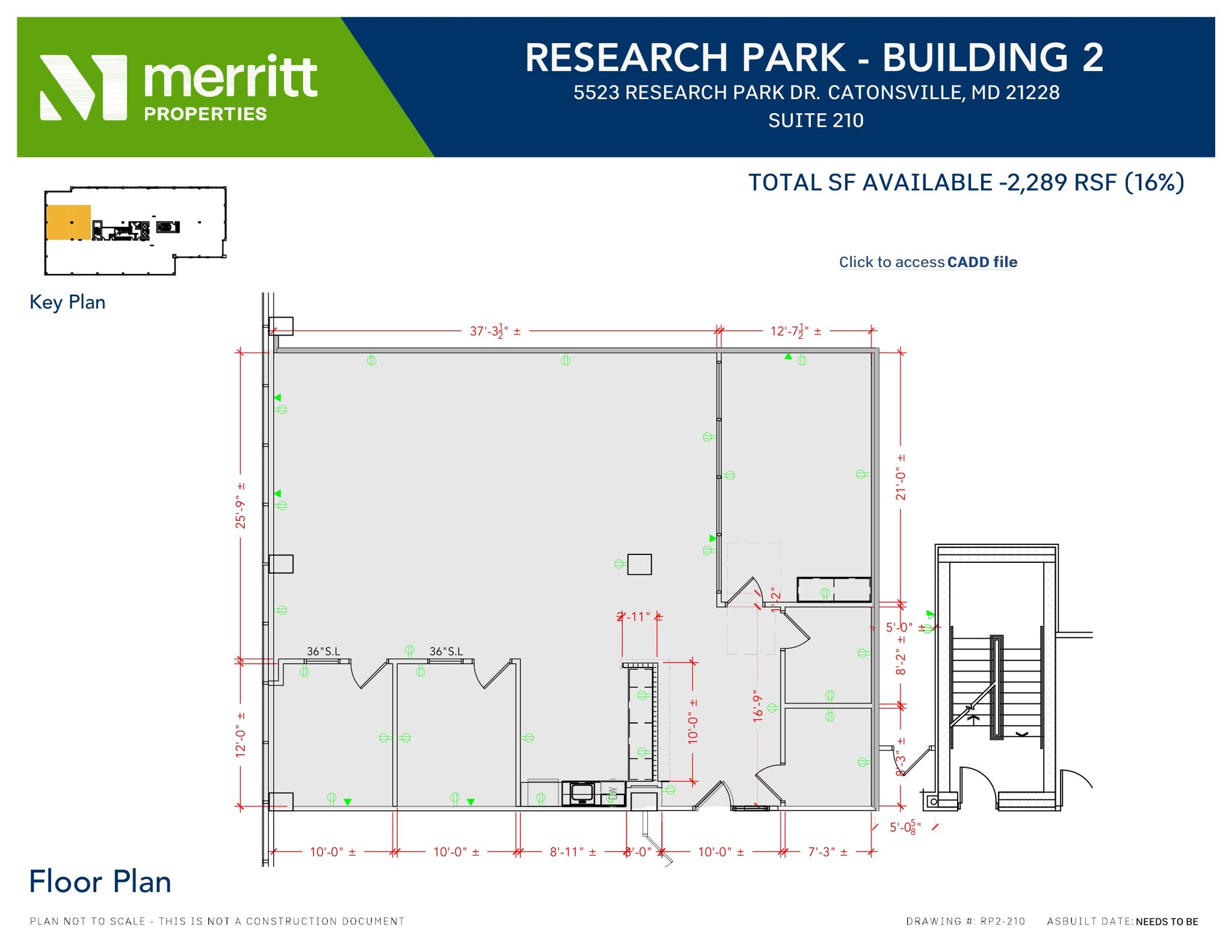The width and height of the screenshot is (1232, 952).
Task: Click the 2'-11" dimension above closet
Action: click(x=639, y=616)
